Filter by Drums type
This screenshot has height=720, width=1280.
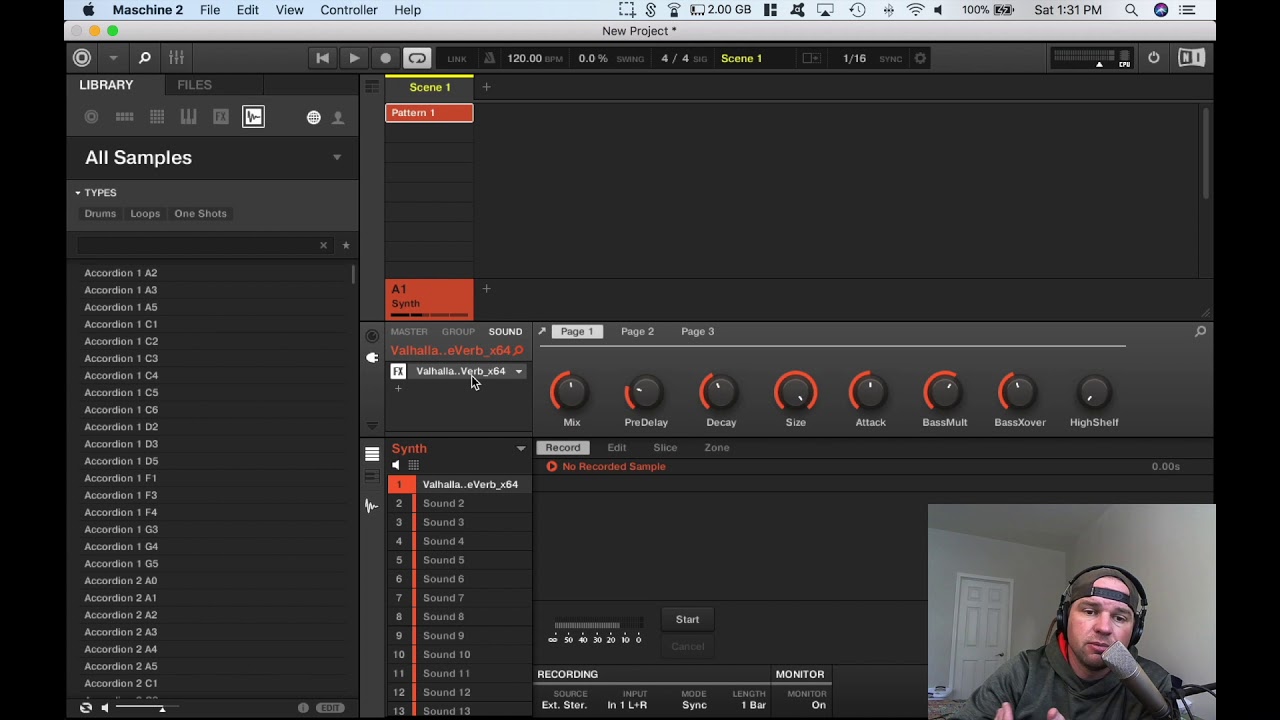pos(100,213)
